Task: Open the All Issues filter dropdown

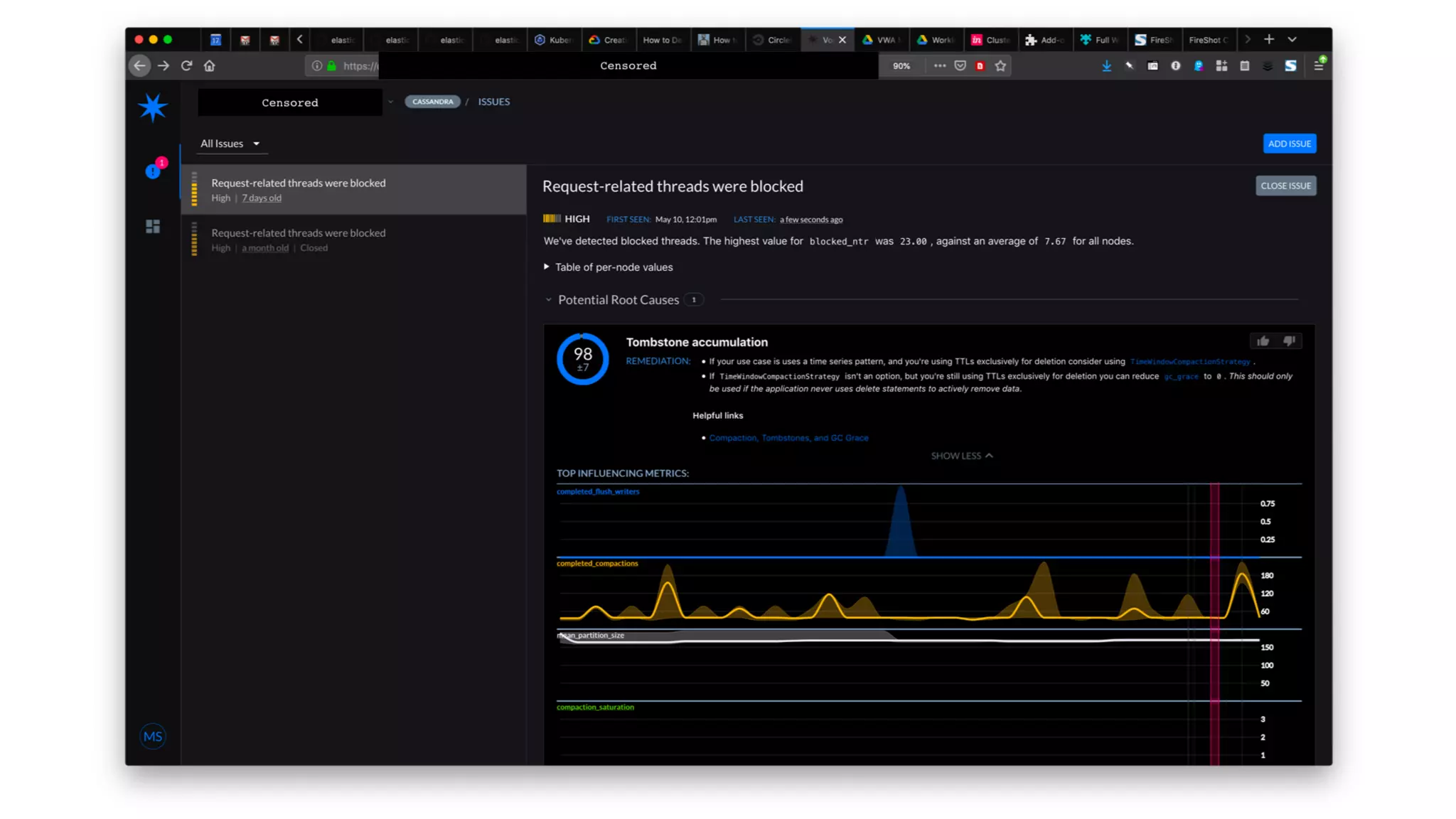Action: pos(230,144)
